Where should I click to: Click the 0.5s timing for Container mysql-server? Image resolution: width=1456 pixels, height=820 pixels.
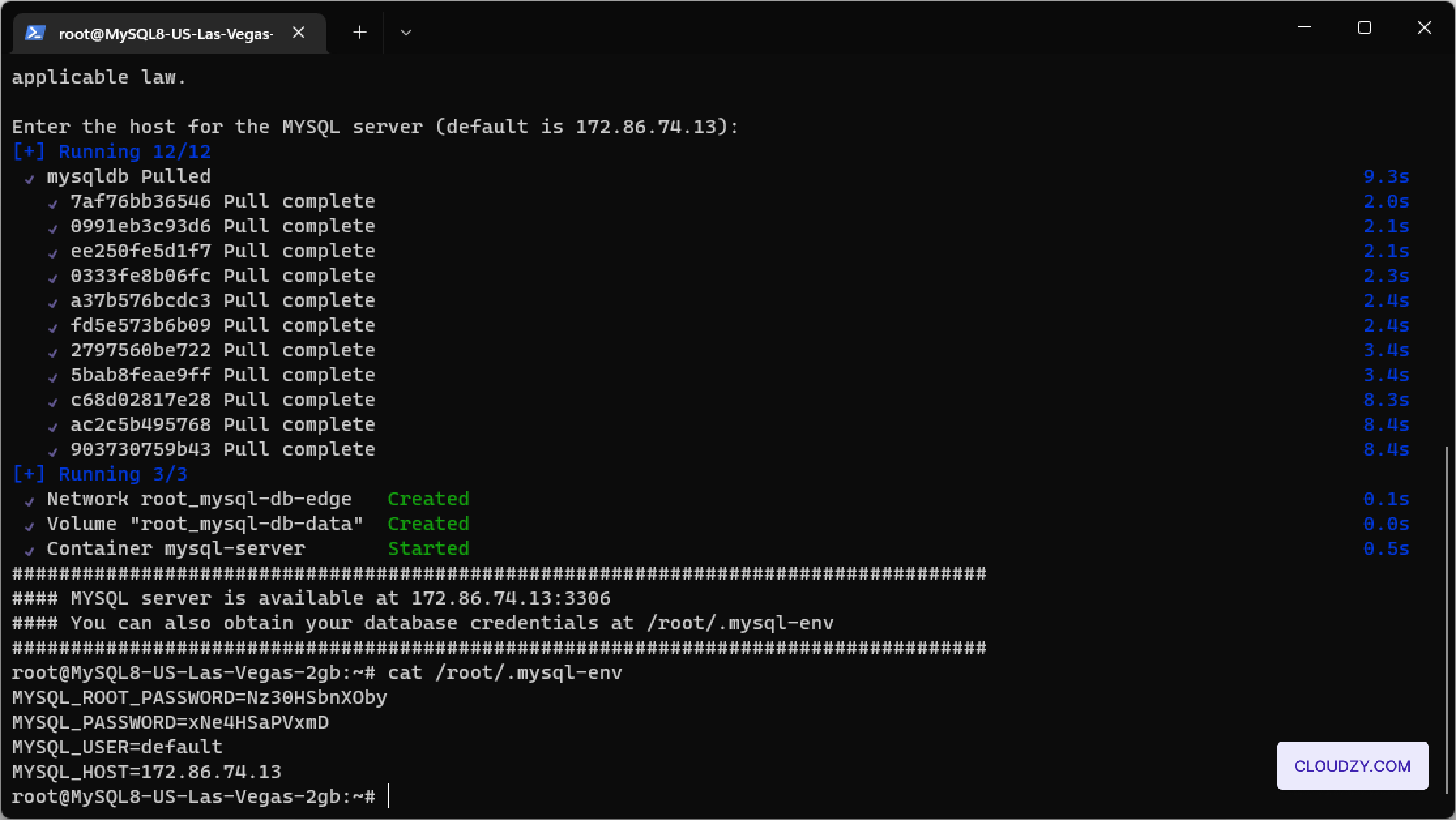[x=1386, y=549]
